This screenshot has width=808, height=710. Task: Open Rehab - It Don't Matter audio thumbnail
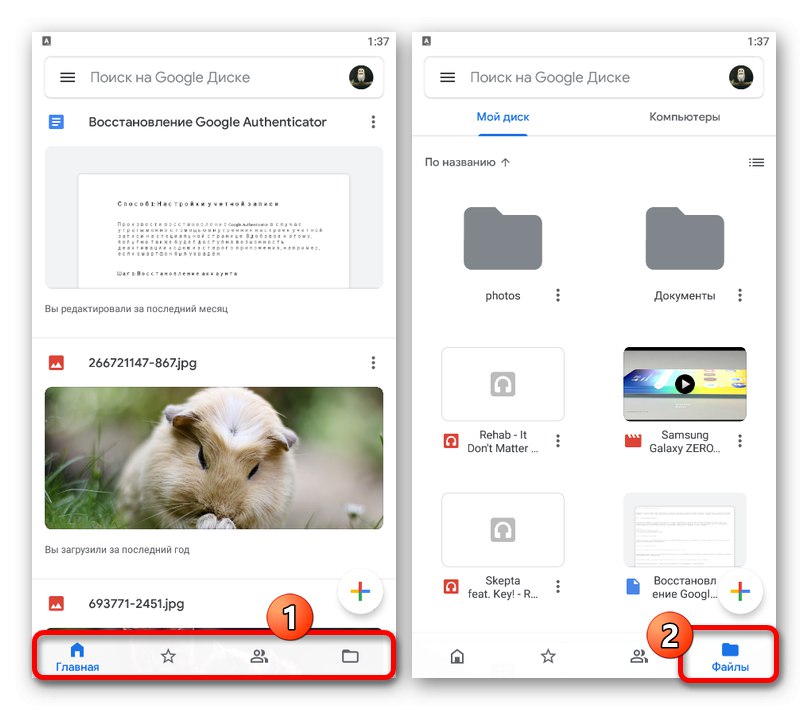[503, 384]
